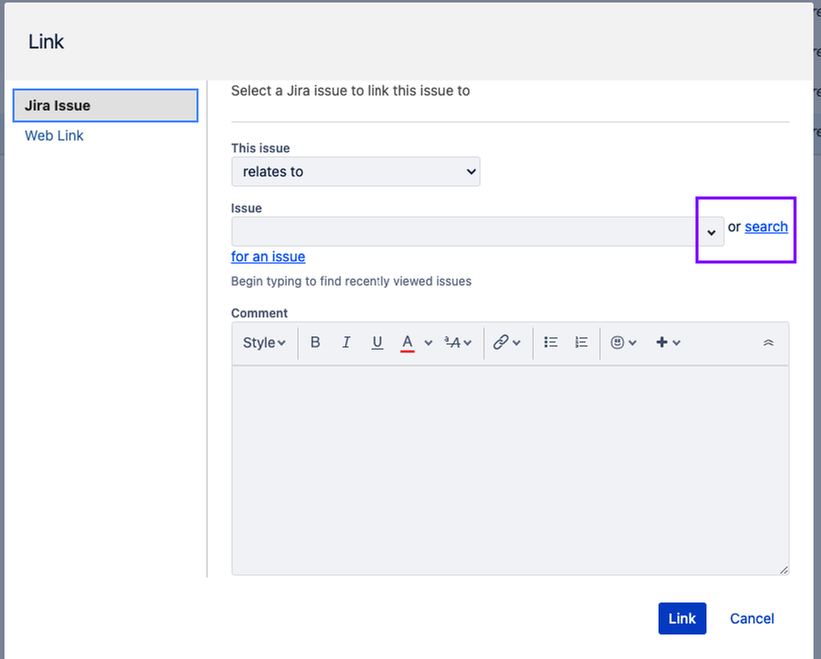821x659 pixels.
Task: Apply italic formatting in comment toolbar
Action: [x=346, y=342]
